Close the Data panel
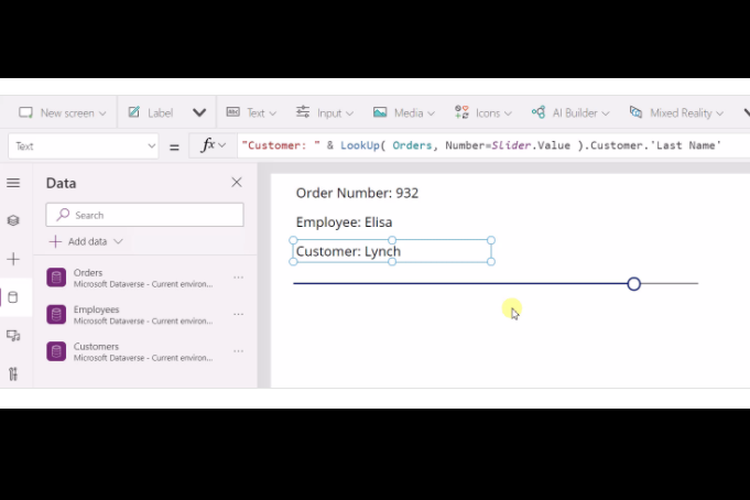The width and height of the screenshot is (750, 500). pyautogui.click(x=237, y=182)
